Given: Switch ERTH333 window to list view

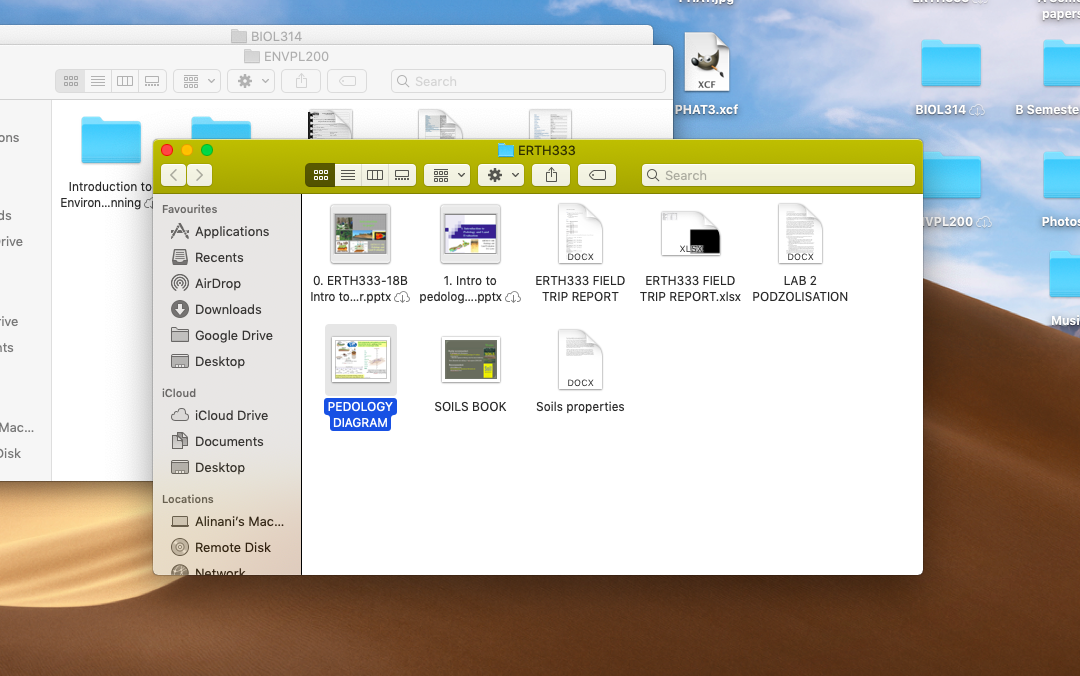Looking at the screenshot, I should click(x=348, y=175).
